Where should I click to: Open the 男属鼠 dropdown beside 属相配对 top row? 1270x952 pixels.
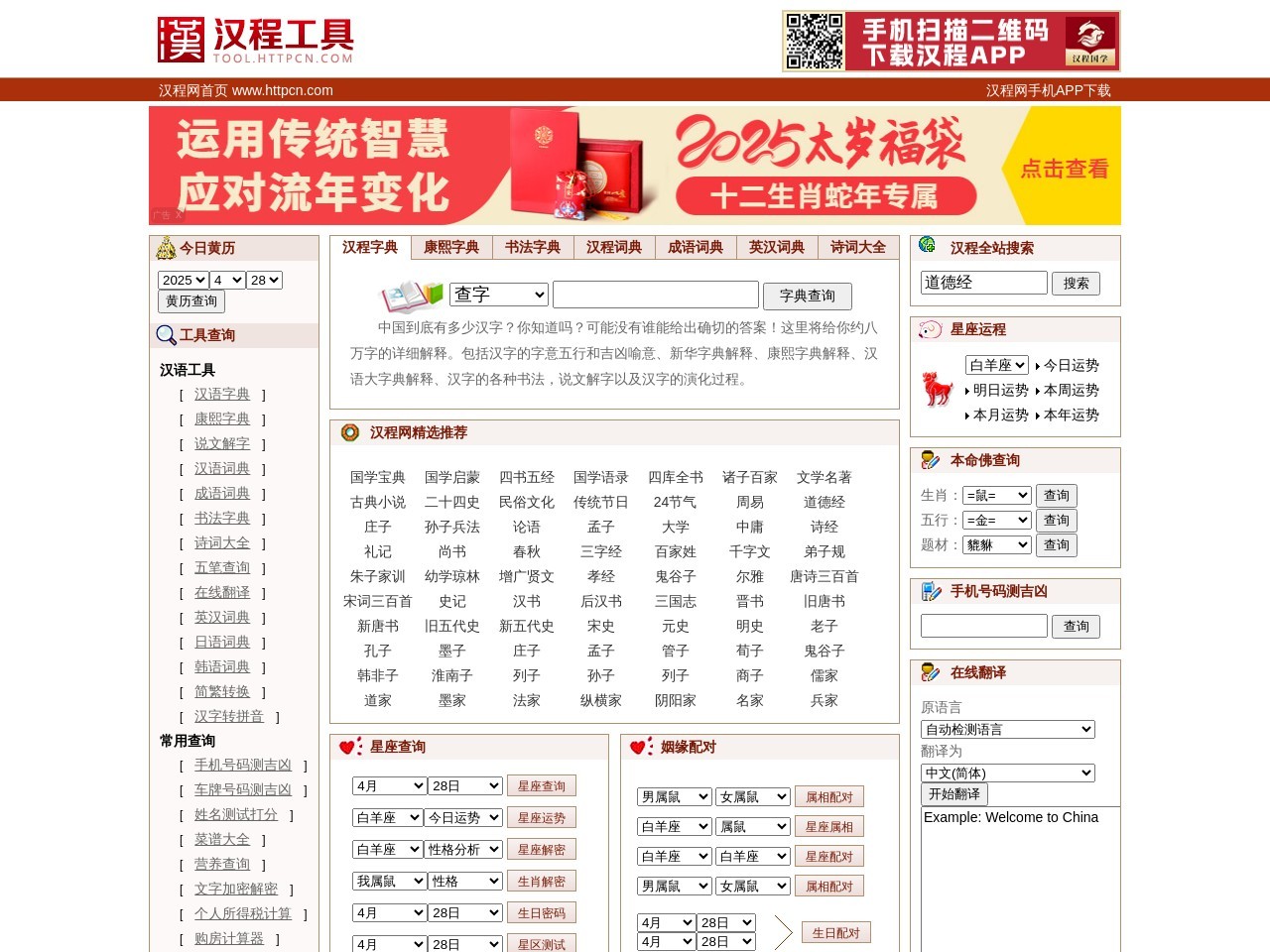675,796
